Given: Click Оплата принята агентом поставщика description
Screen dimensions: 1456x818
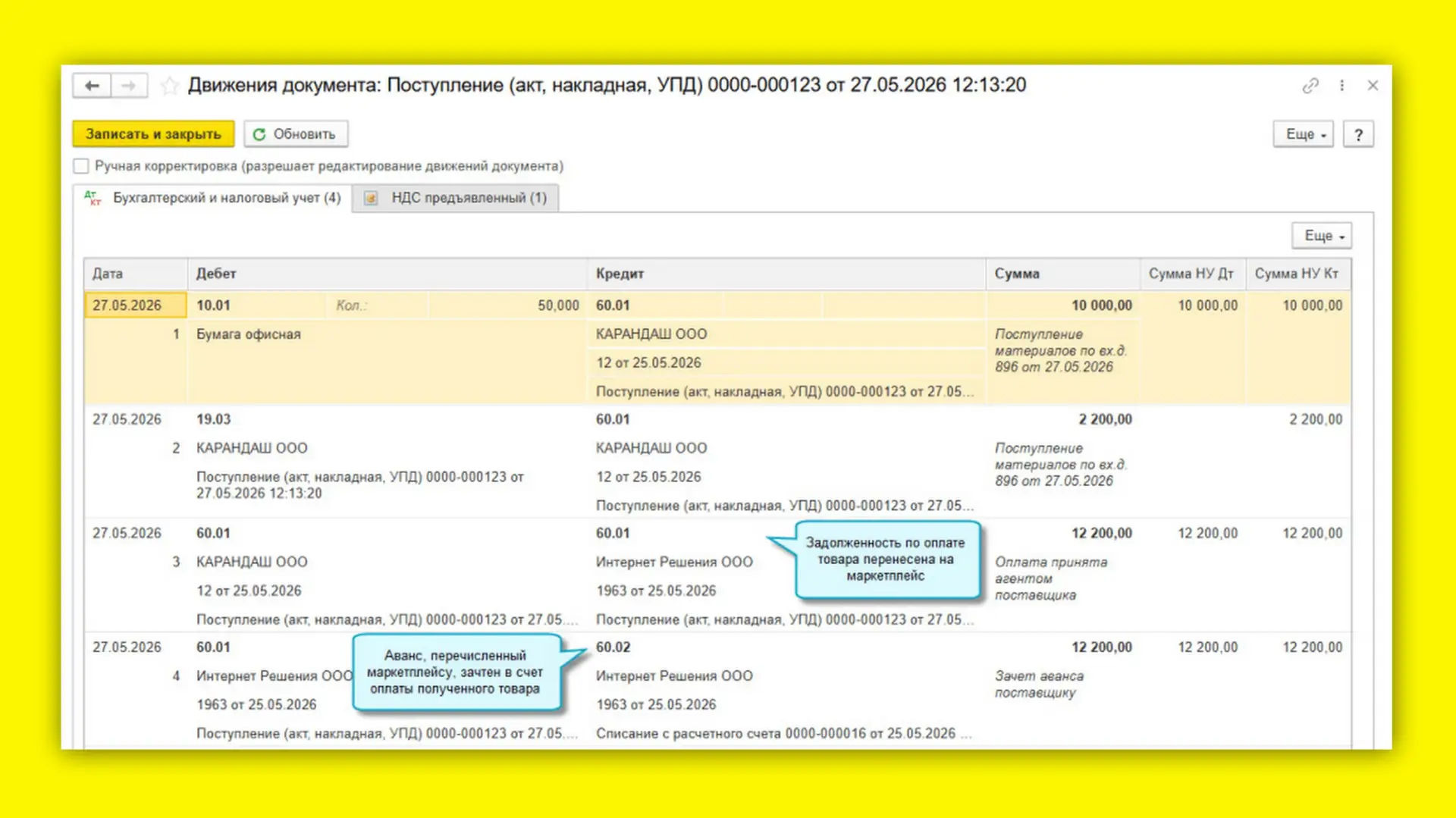Looking at the screenshot, I should (x=1051, y=578).
